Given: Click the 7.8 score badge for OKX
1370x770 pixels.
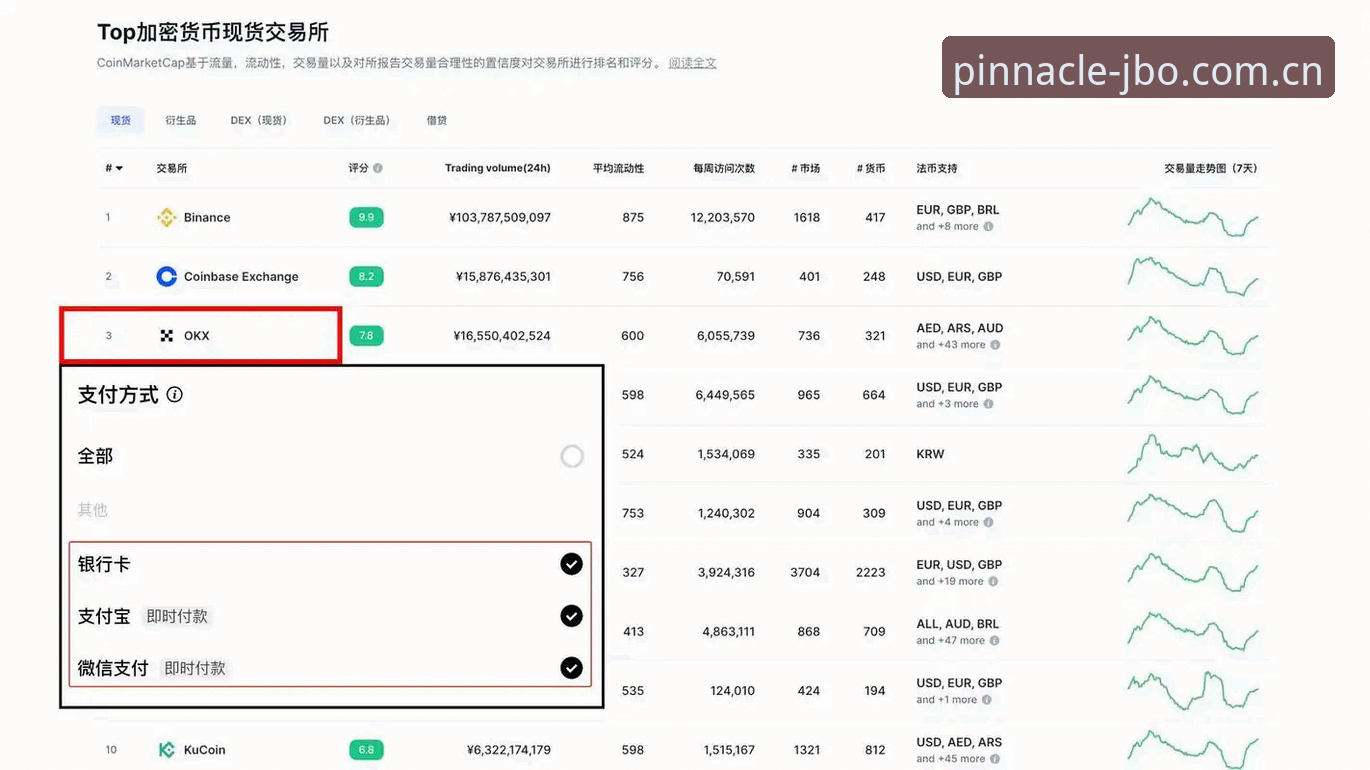Looking at the screenshot, I should (366, 336).
